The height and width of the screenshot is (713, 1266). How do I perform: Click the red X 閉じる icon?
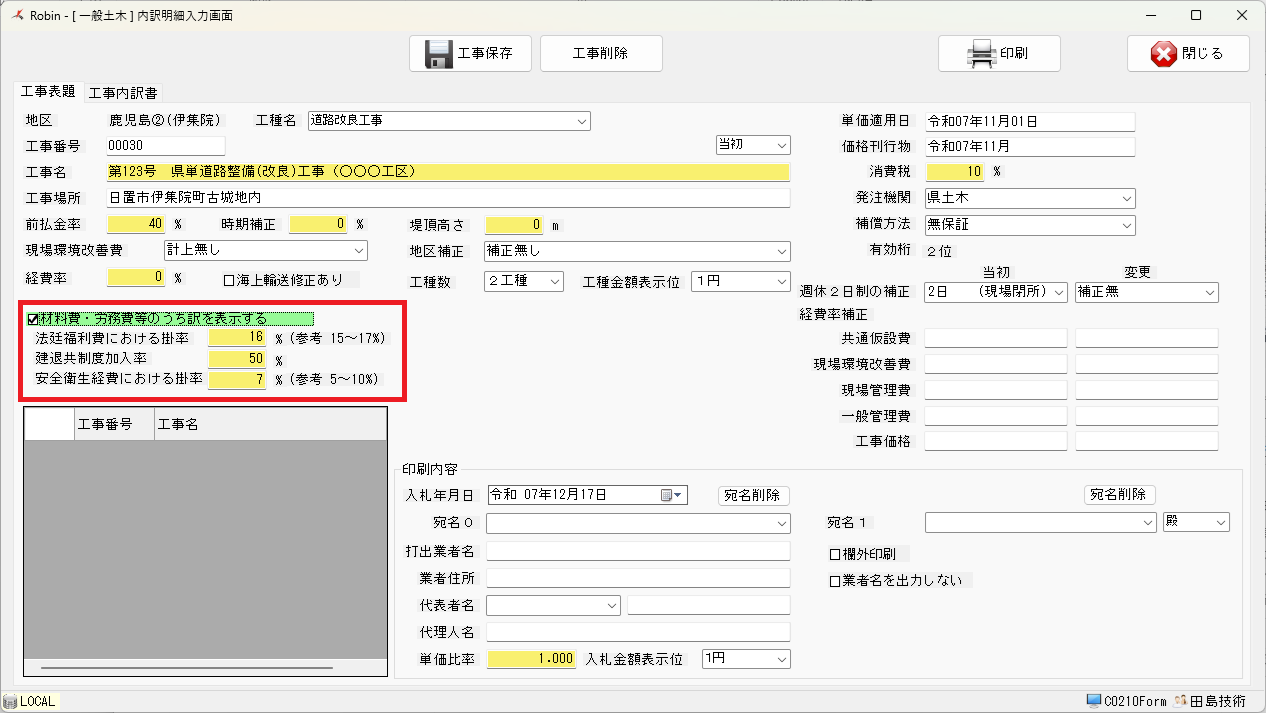[x=1163, y=54]
